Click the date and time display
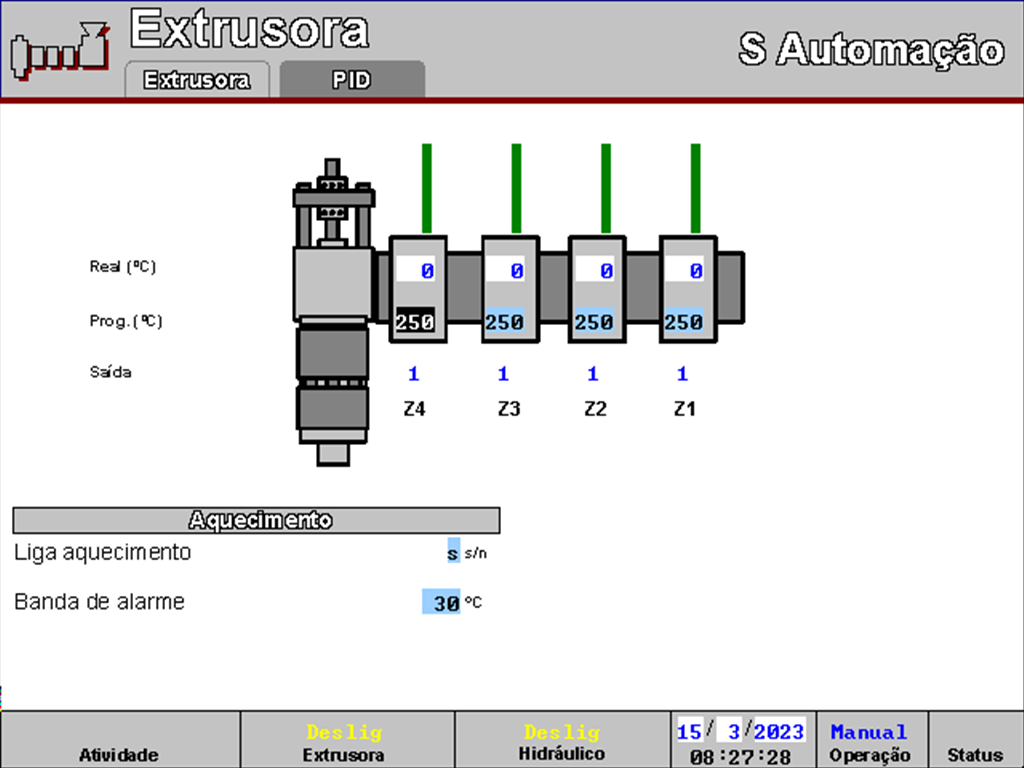 point(741,741)
